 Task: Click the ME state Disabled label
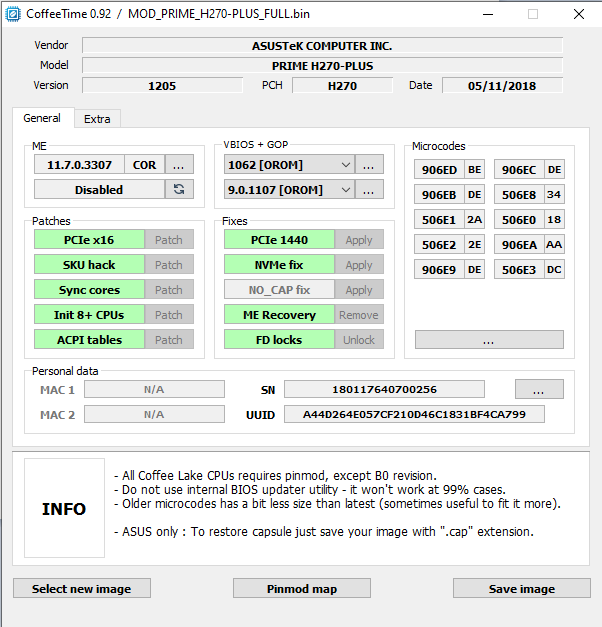99,189
